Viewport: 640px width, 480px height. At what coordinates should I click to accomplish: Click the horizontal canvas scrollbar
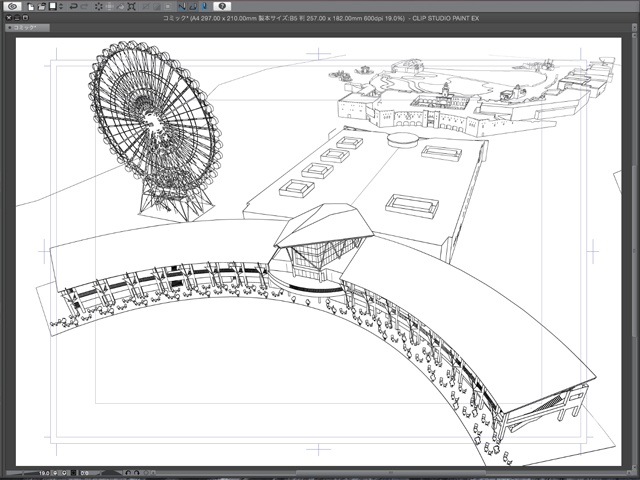pos(392,473)
